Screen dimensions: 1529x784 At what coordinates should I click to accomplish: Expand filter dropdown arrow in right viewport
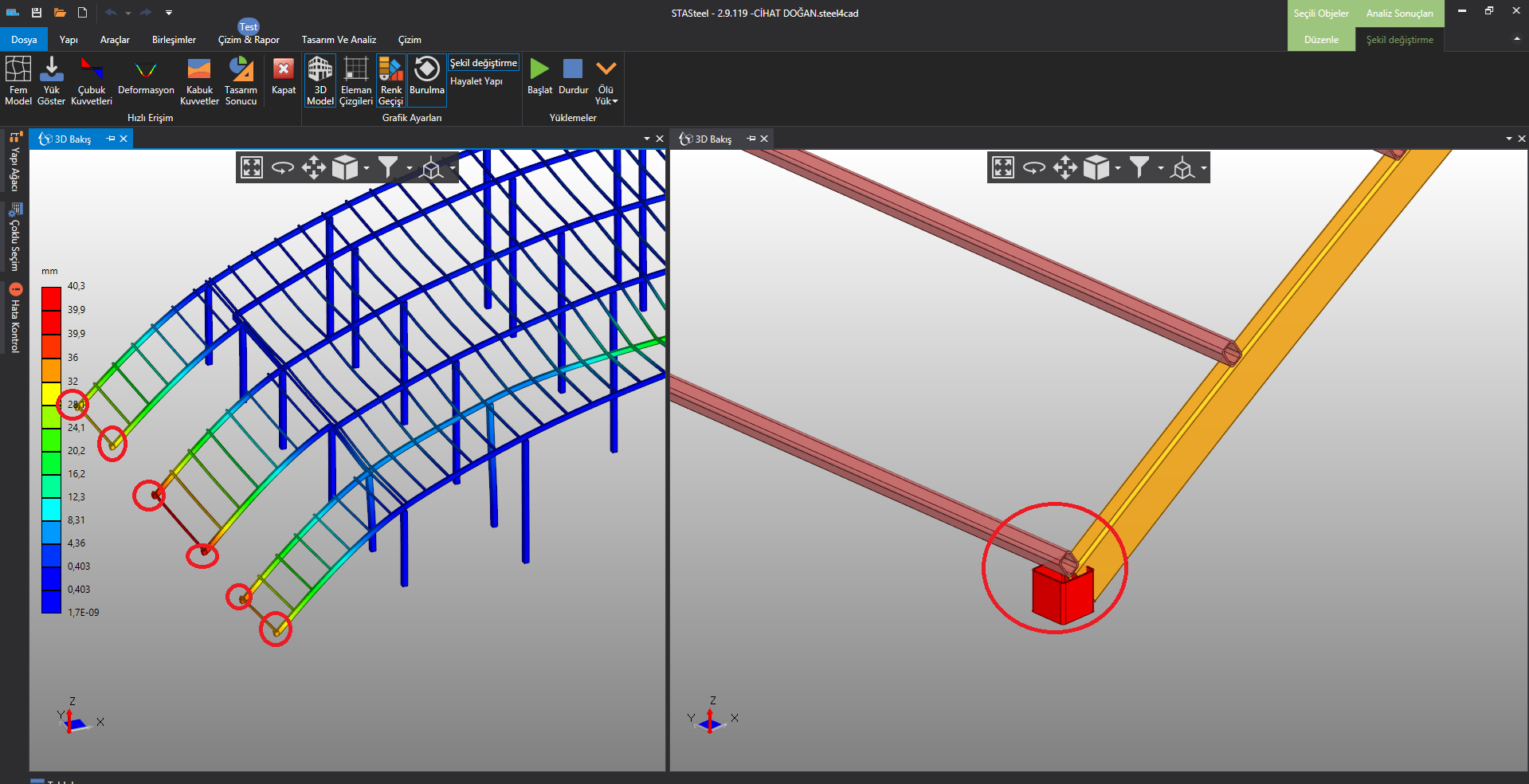point(1160,168)
